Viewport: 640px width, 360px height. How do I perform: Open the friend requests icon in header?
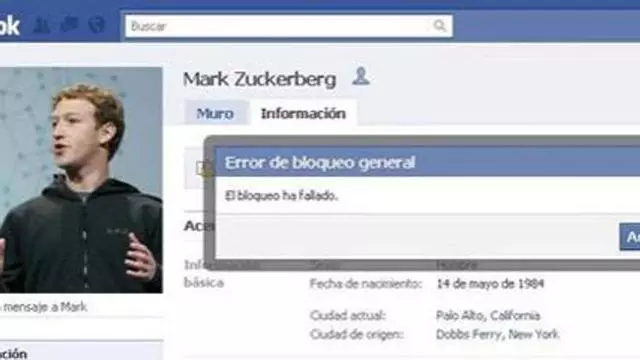42,25
